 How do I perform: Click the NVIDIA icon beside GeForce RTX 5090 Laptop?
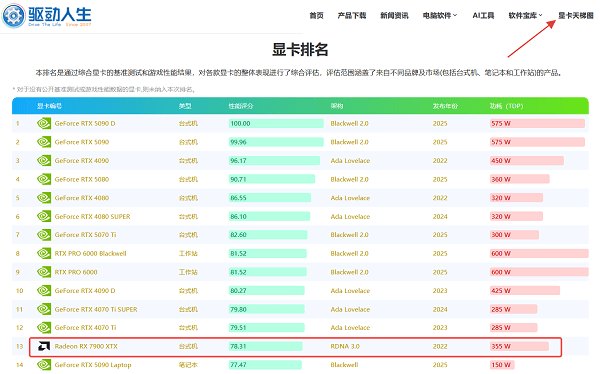[44, 365]
